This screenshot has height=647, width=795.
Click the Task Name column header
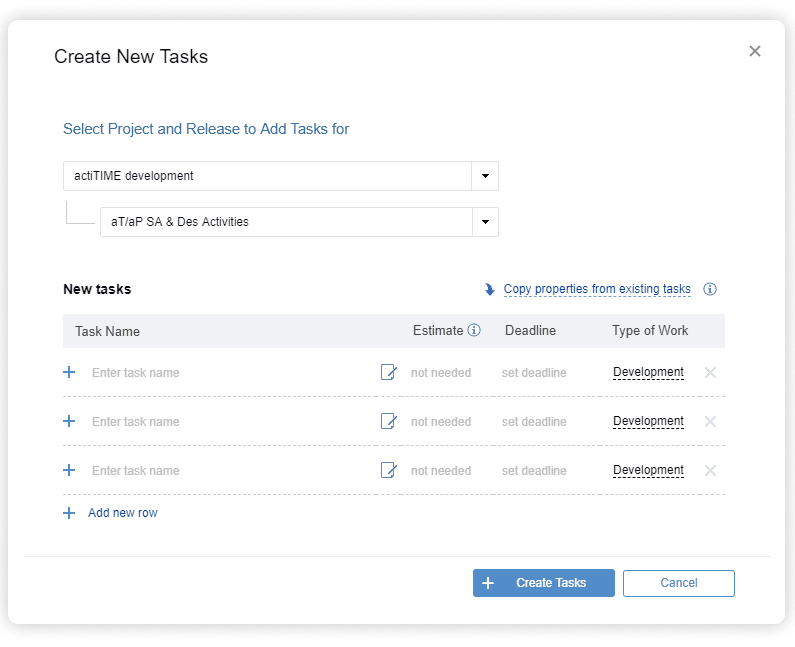107,332
